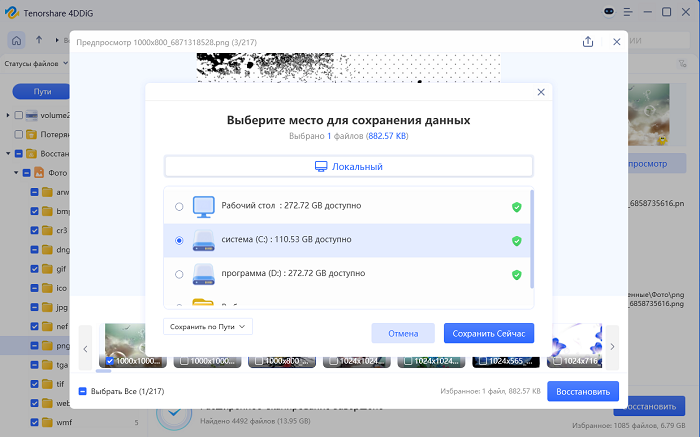This screenshot has width=700, height=437.
Task: Toggle the checkbox on the first 1000x1000 thumbnail
Action: pos(110,361)
